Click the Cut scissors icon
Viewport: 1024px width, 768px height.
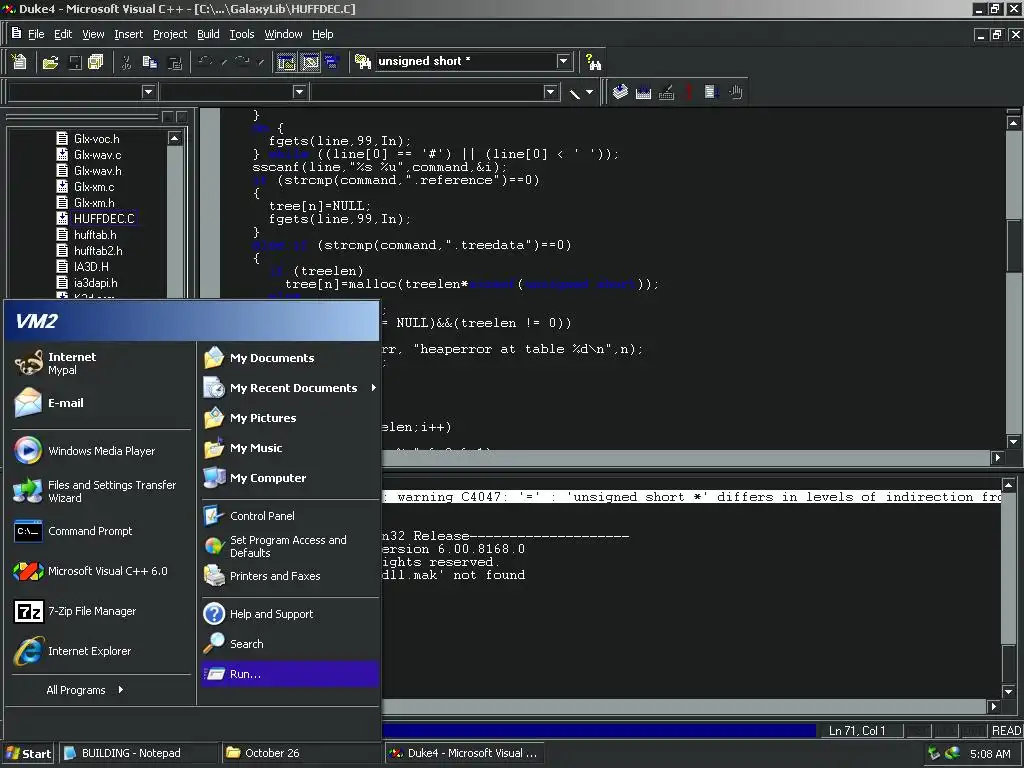pos(126,62)
